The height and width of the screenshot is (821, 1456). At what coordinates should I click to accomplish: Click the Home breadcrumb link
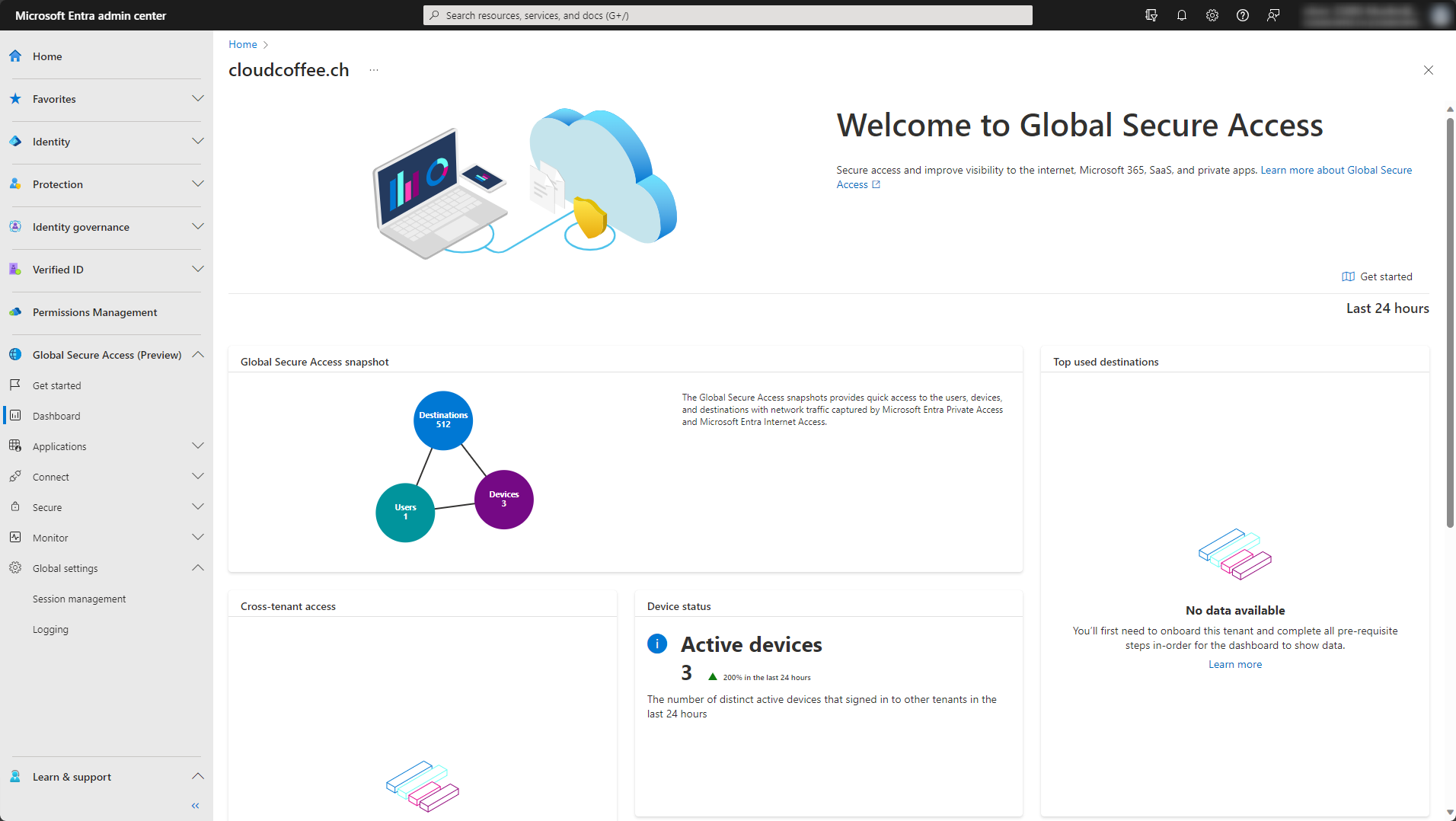tap(242, 45)
